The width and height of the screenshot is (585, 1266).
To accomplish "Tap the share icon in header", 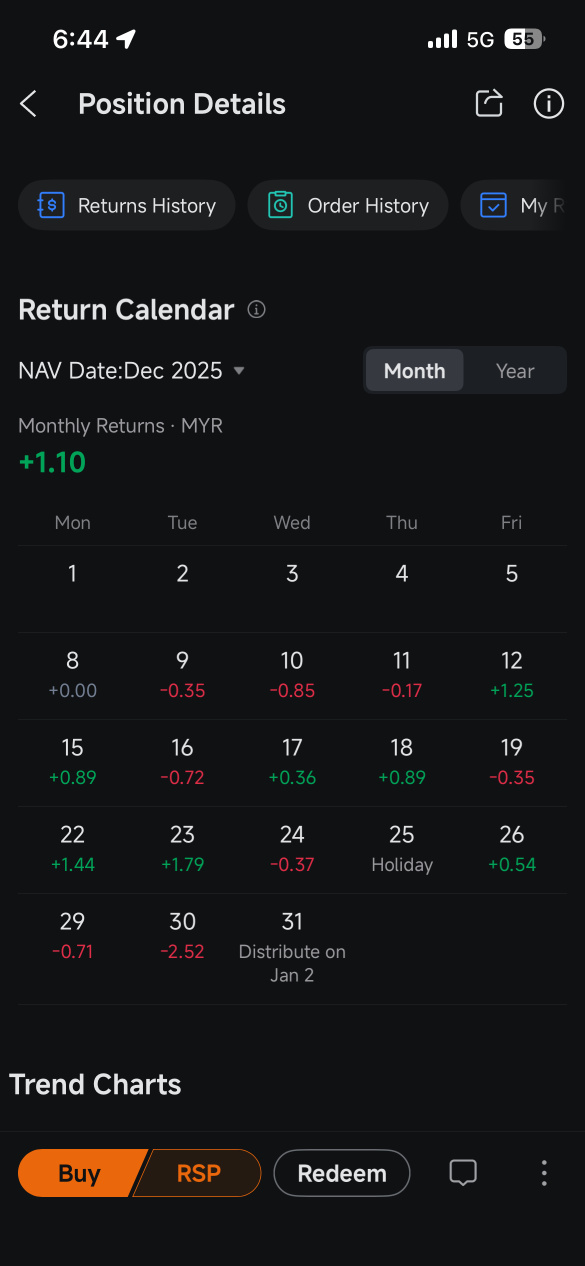I will point(489,103).
